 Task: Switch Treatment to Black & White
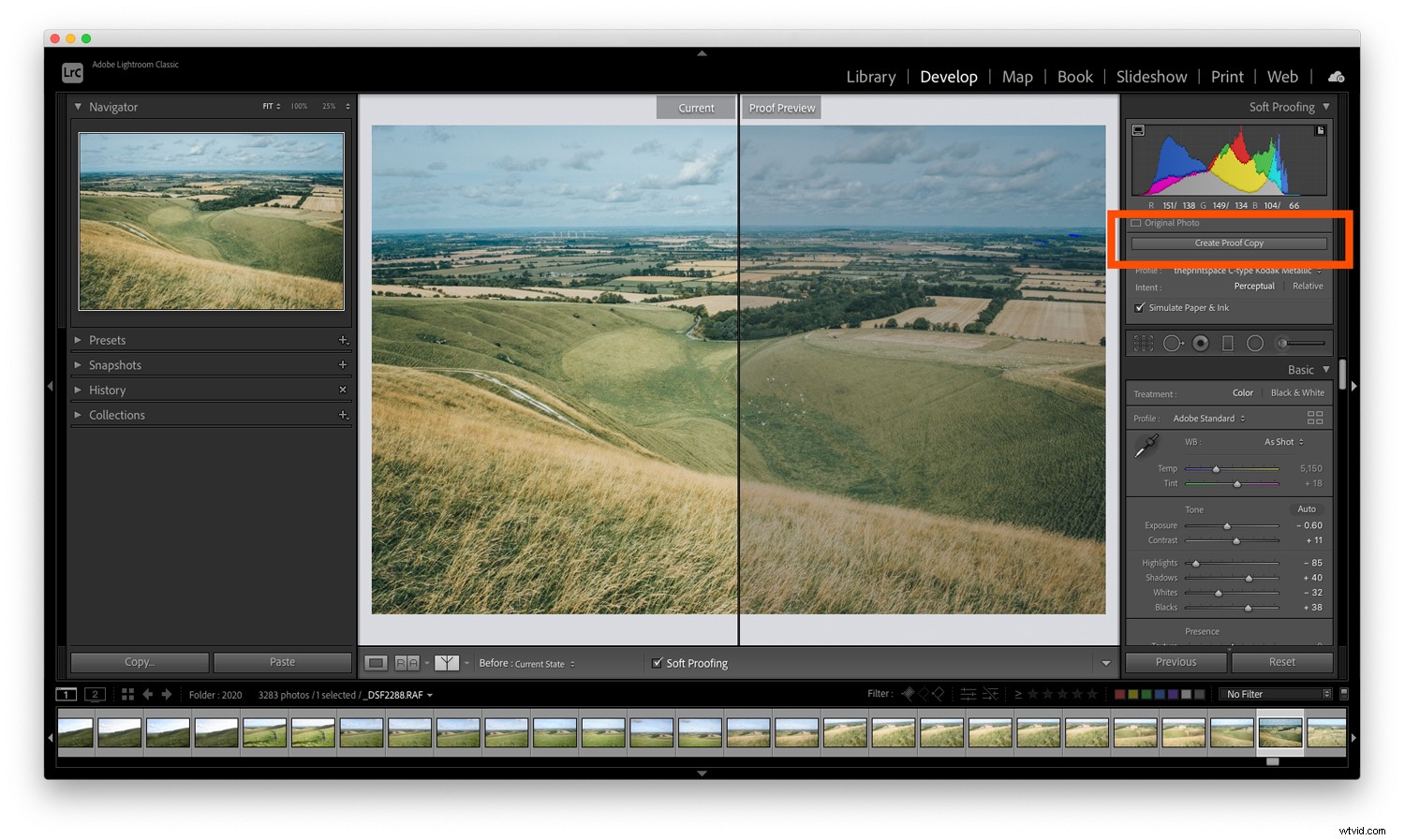click(1297, 392)
